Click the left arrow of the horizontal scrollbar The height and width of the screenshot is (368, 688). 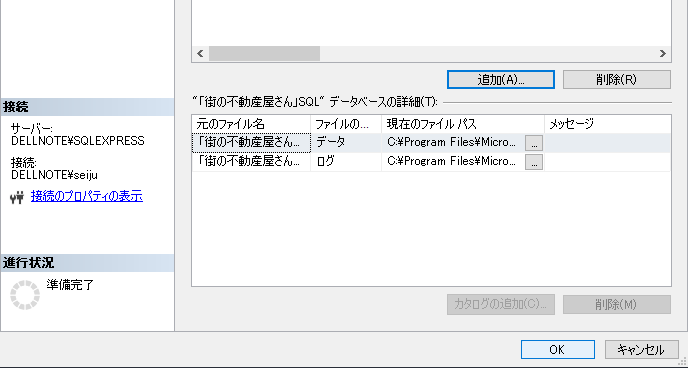tap(200, 54)
